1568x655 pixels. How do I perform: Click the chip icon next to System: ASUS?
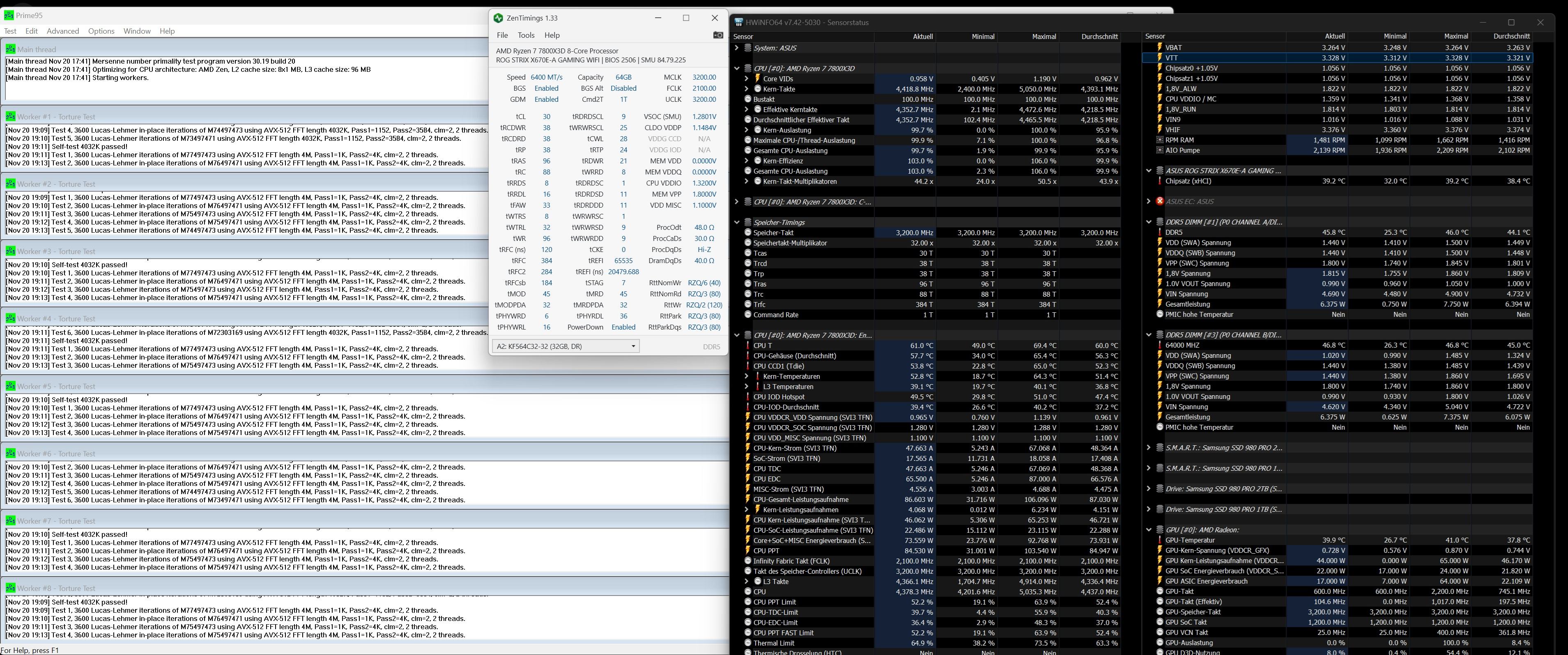point(748,48)
